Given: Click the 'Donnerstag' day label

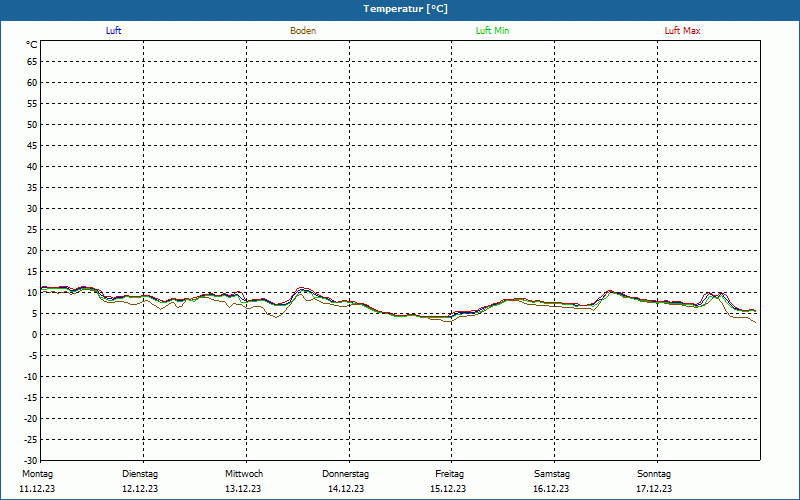Looking at the screenshot, I should pos(345,474).
